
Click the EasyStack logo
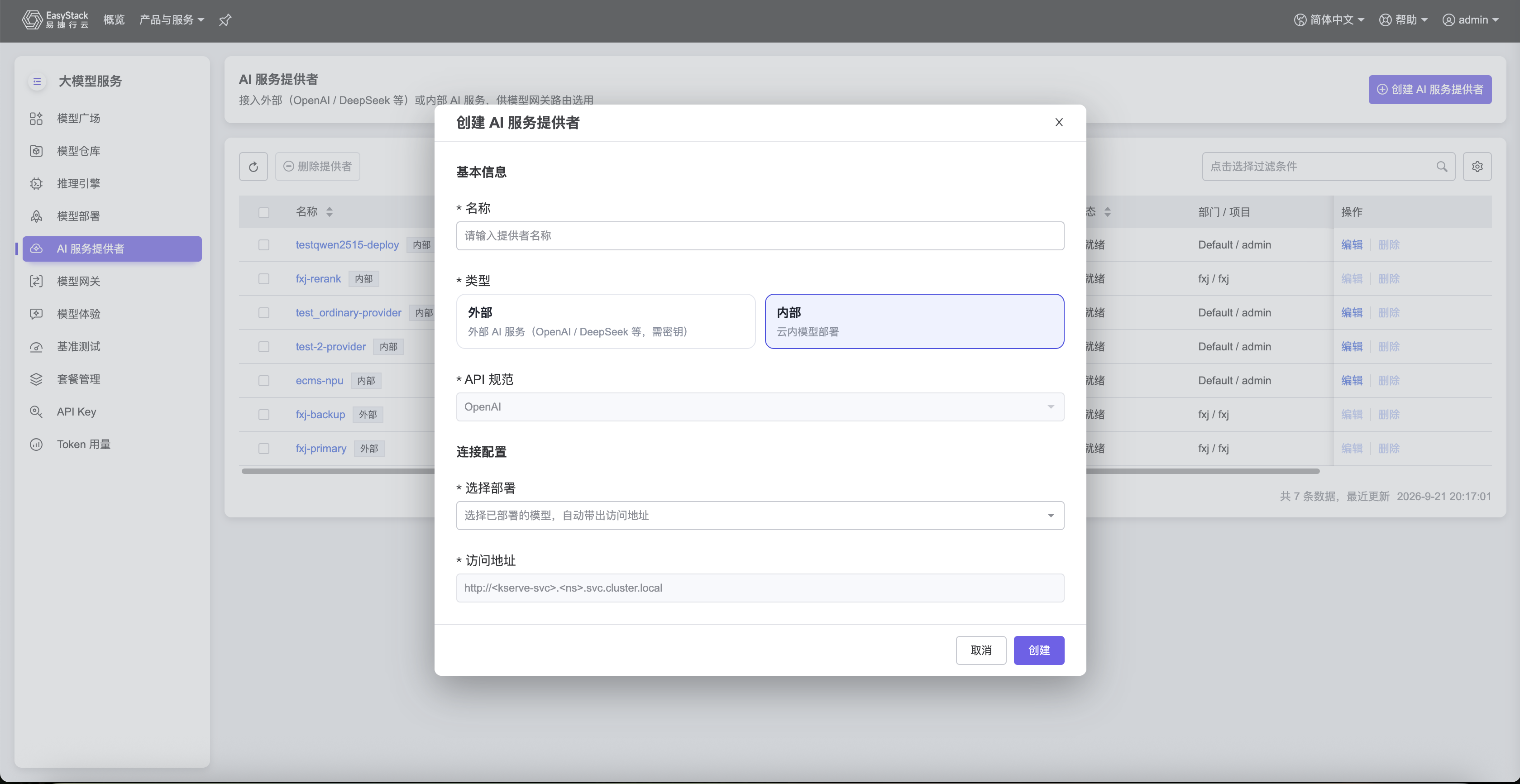tap(55, 20)
